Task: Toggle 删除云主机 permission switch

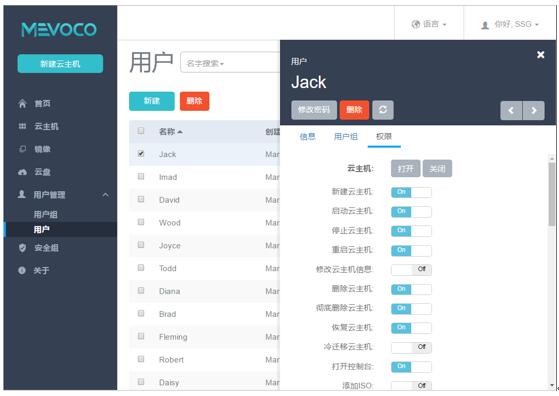Action: (411, 289)
